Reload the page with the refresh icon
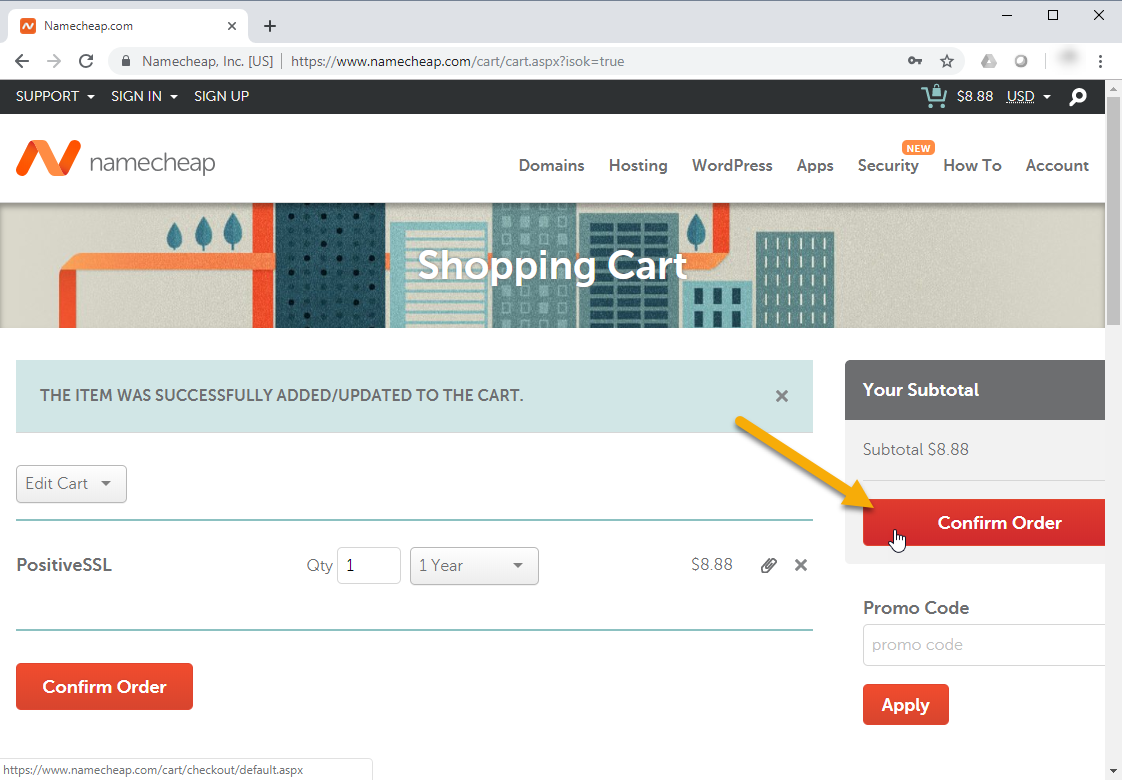Image resolution: width=1122 pixels, height=780 pixels. click(x=86, y=62)
